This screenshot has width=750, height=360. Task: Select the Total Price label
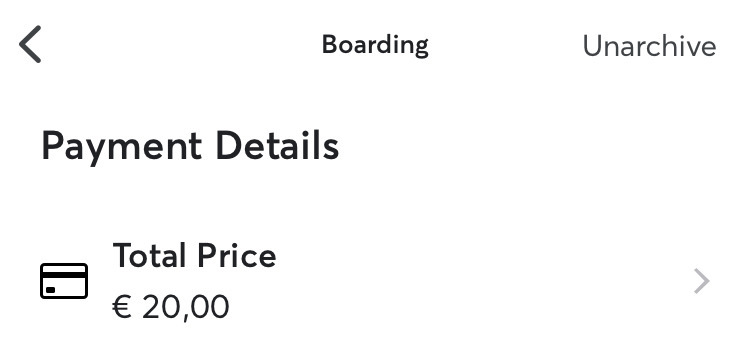[194, 255]
